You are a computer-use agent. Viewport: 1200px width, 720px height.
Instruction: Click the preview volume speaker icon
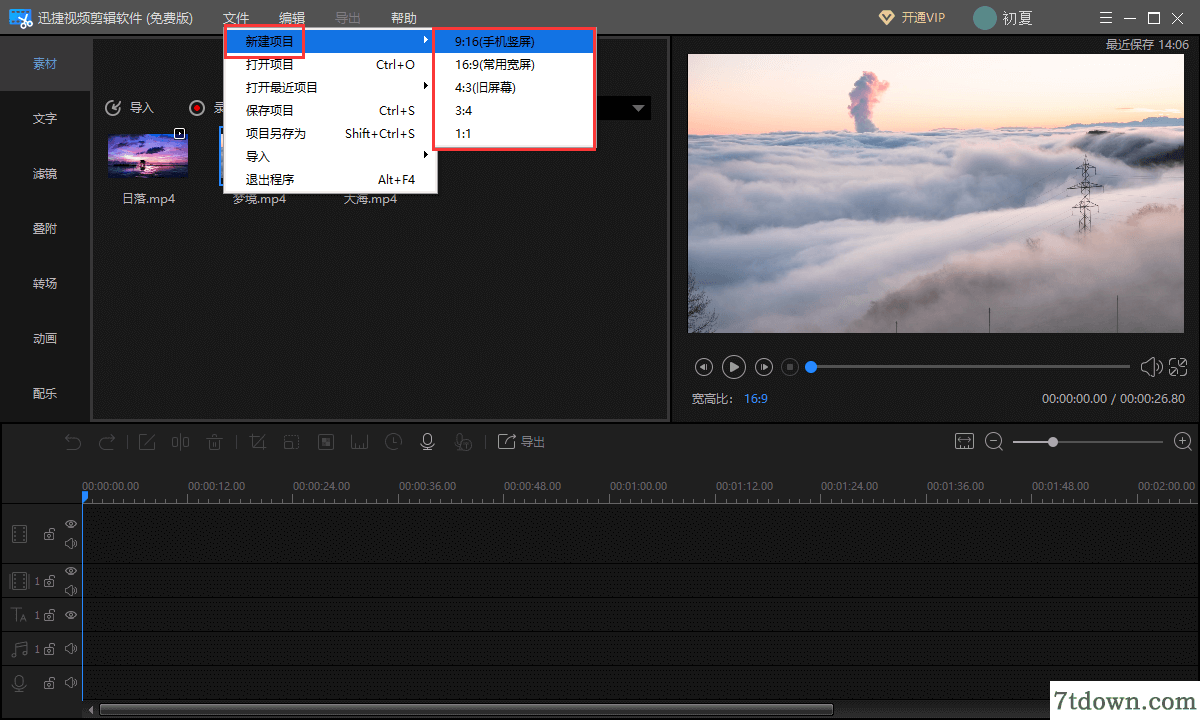[1151, 367]
